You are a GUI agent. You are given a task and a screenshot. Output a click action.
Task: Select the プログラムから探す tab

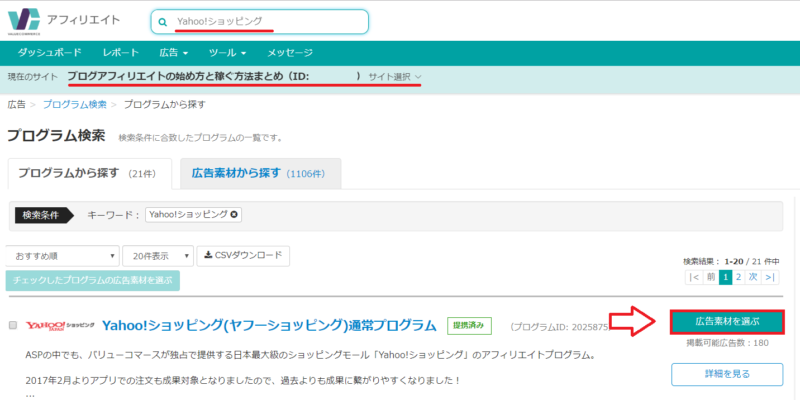[x=90, y=173]
